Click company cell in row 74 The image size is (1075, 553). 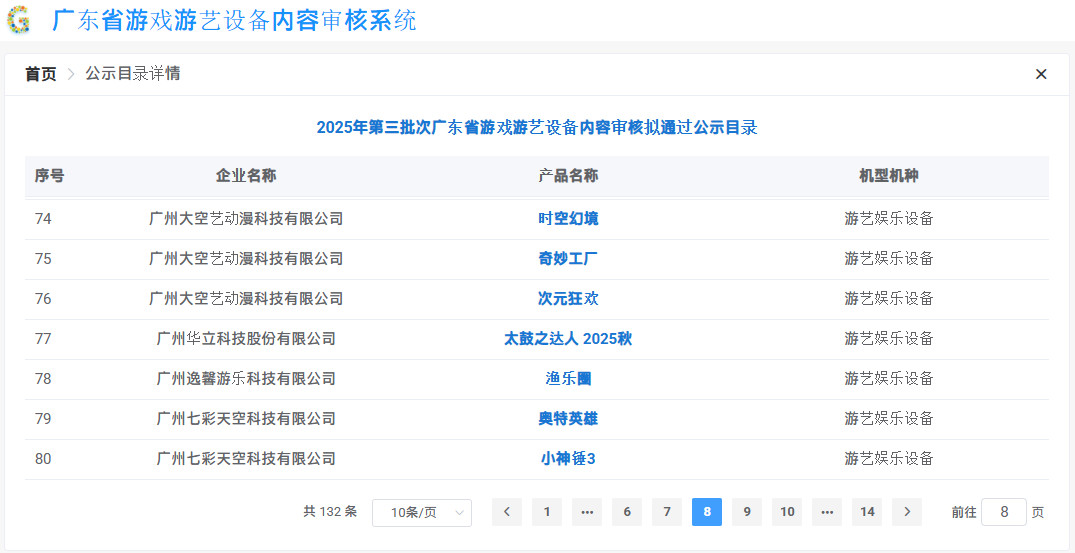tap(246, 219)
